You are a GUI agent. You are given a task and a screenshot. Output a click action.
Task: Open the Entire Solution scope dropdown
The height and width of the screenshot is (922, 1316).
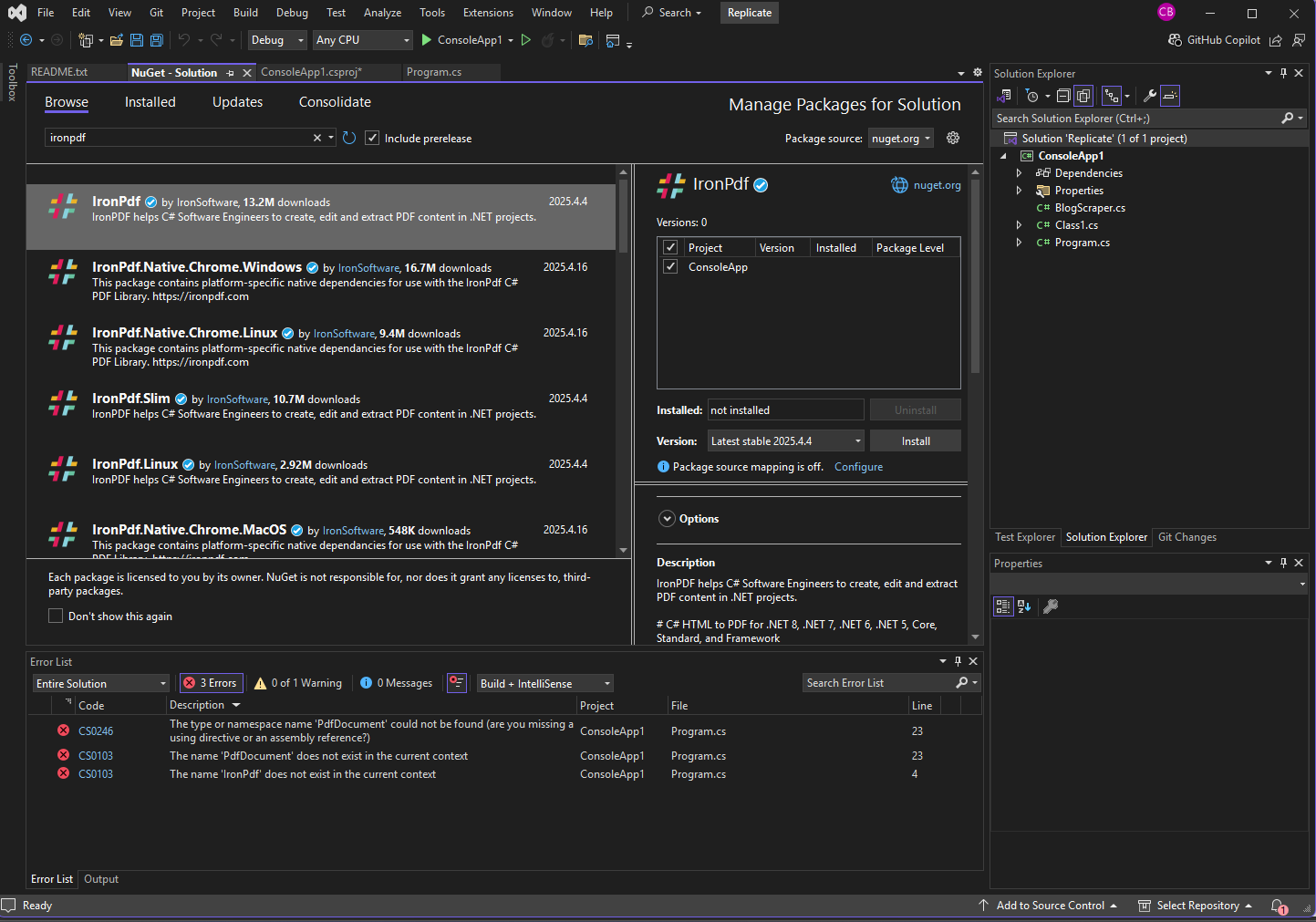tap(101, 683)
